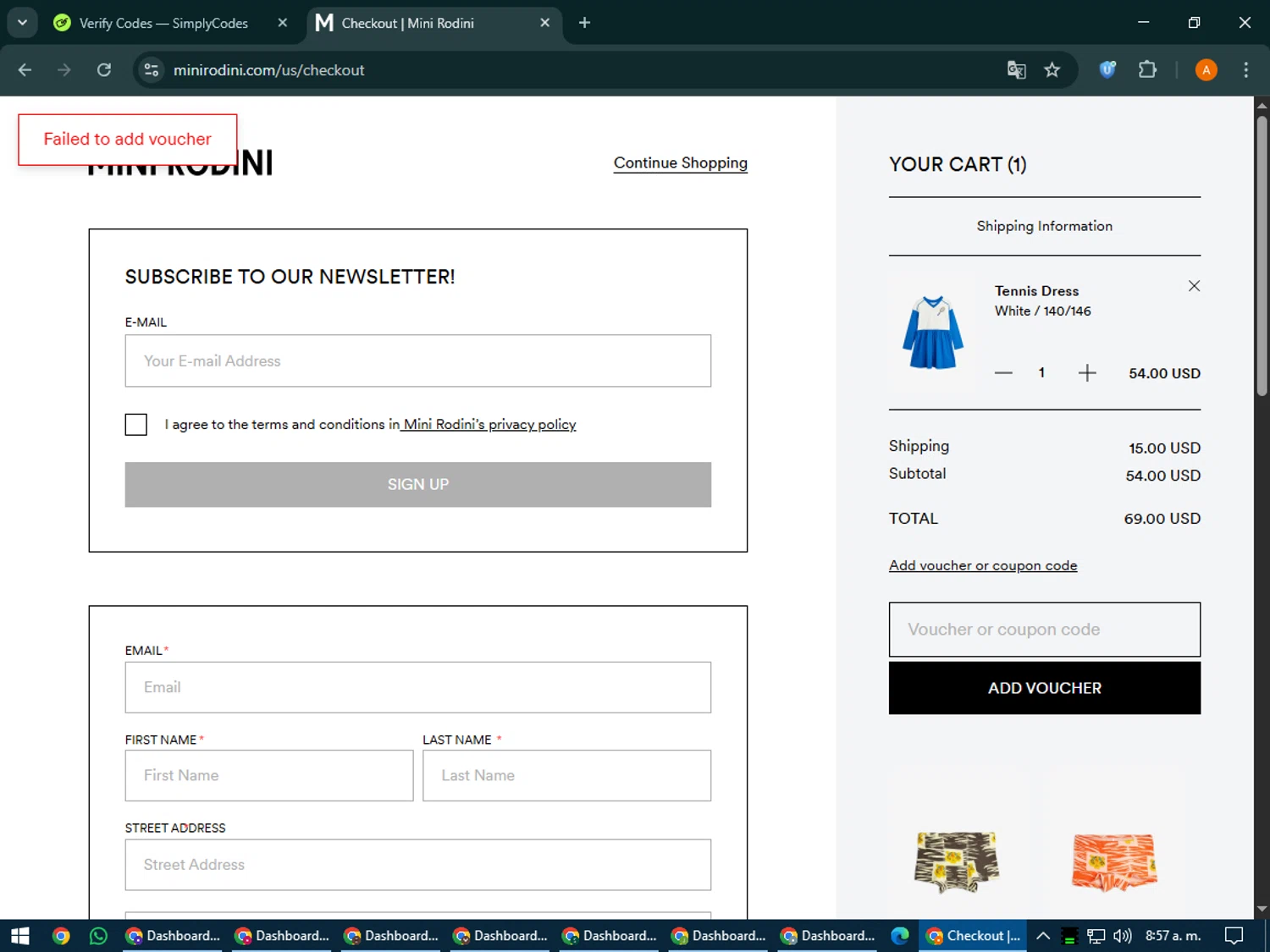Click the translate page icon
This screenshot has width=1270, height=952.
click(1016, 70)
